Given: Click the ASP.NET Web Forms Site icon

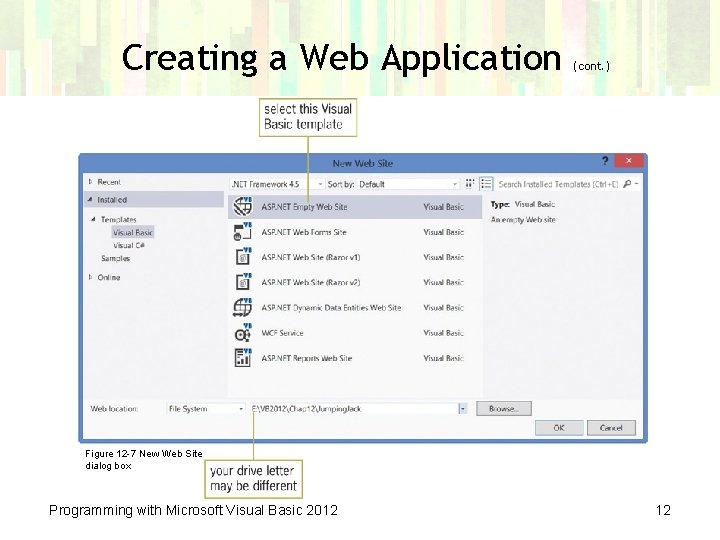Looking at the screenshot, I should [x=243, y=231].
